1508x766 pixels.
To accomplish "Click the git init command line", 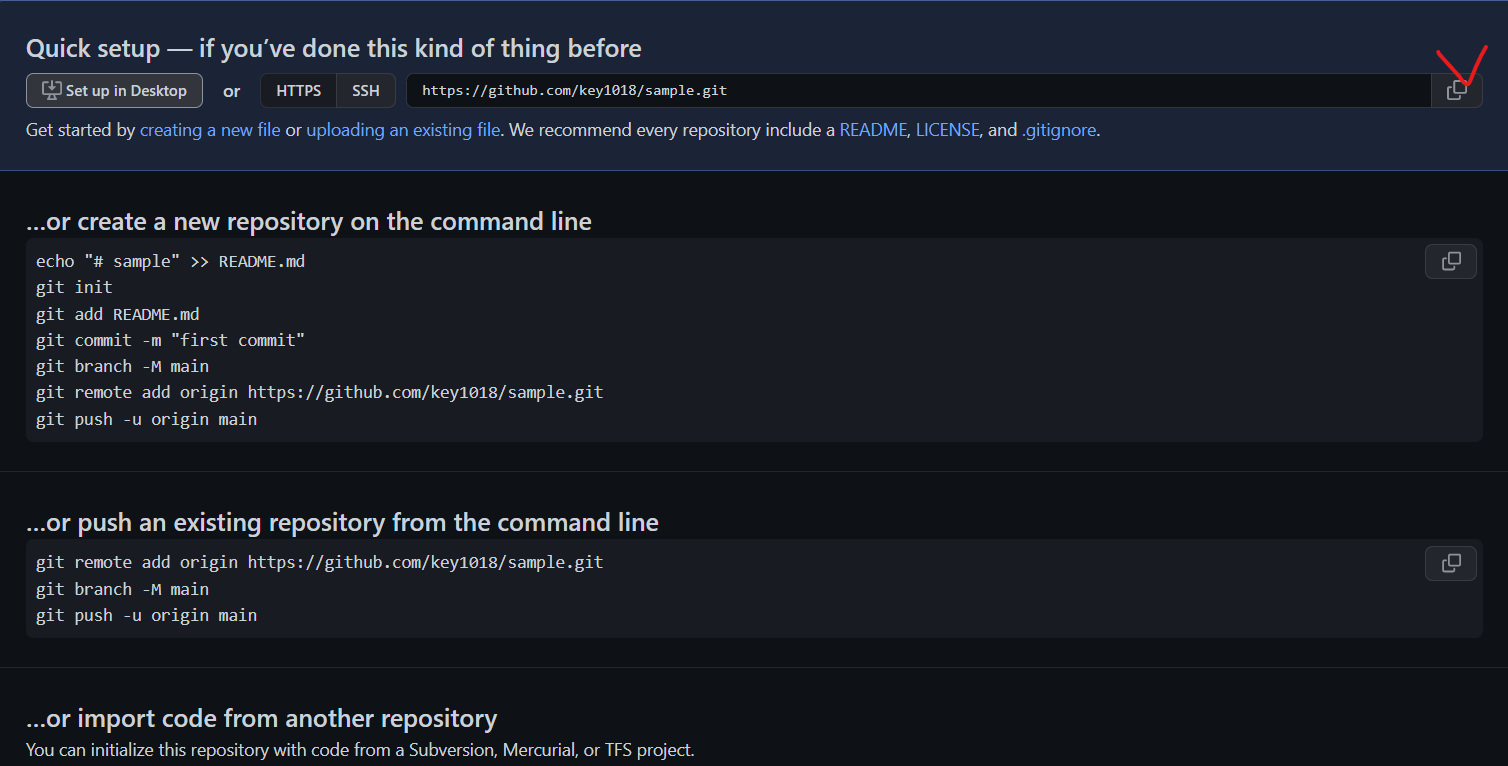I will click(72, 287).
